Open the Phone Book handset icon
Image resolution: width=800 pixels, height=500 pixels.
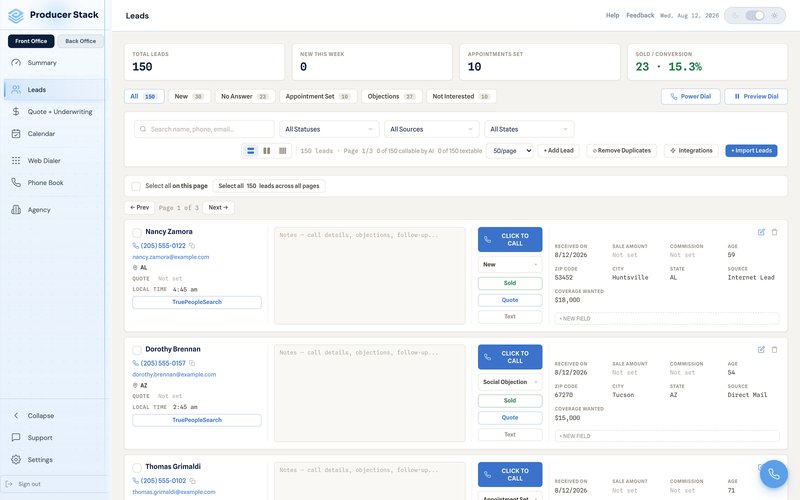coord(16,183)
